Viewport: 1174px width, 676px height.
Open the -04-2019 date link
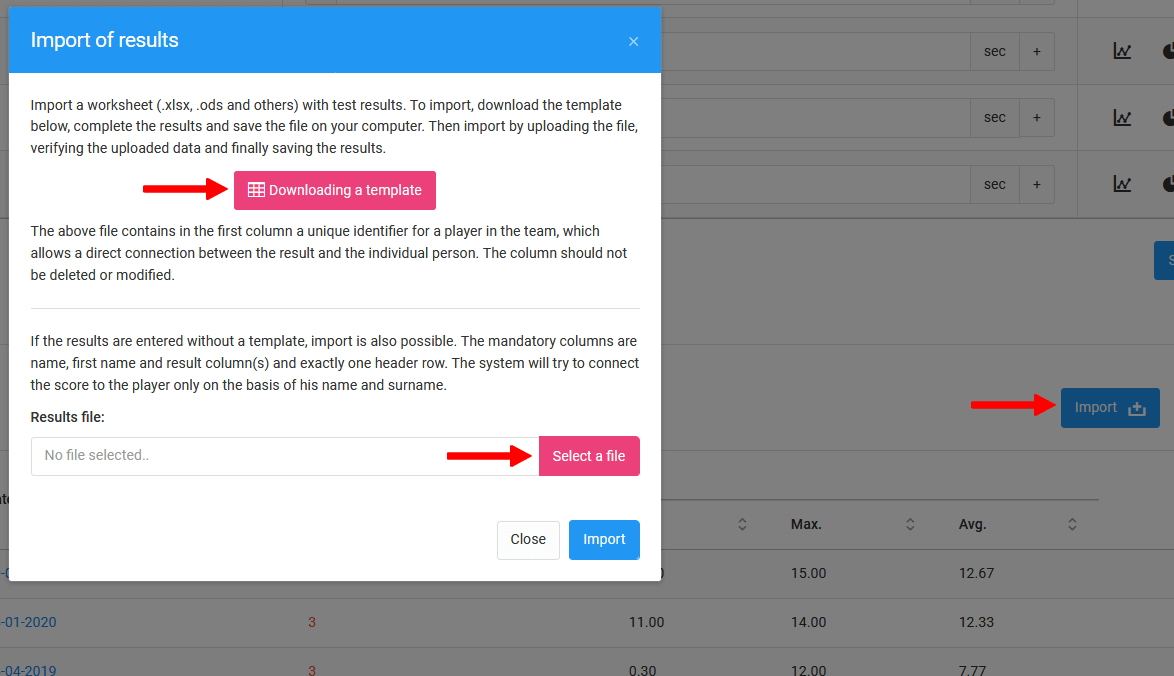[x=28, y=670]
